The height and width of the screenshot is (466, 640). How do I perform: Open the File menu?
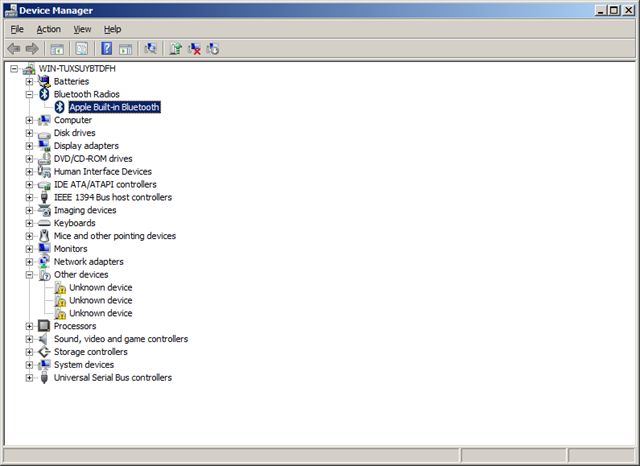pos(17,29)
